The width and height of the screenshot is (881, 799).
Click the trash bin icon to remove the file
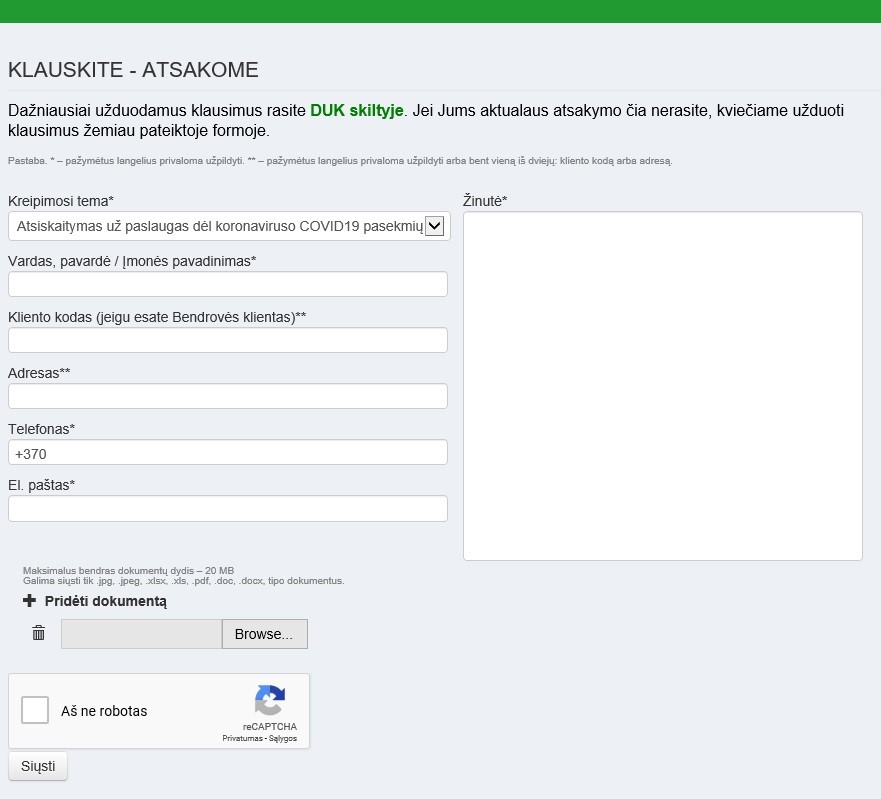[39, 633]
